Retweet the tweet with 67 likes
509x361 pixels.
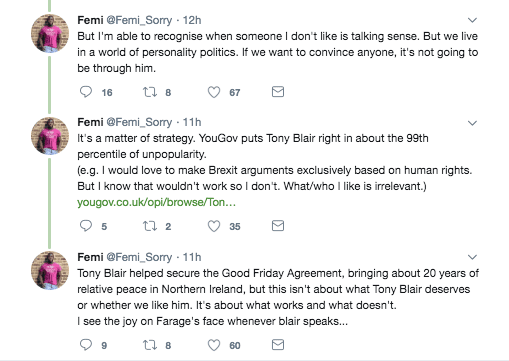coord(150,92)
